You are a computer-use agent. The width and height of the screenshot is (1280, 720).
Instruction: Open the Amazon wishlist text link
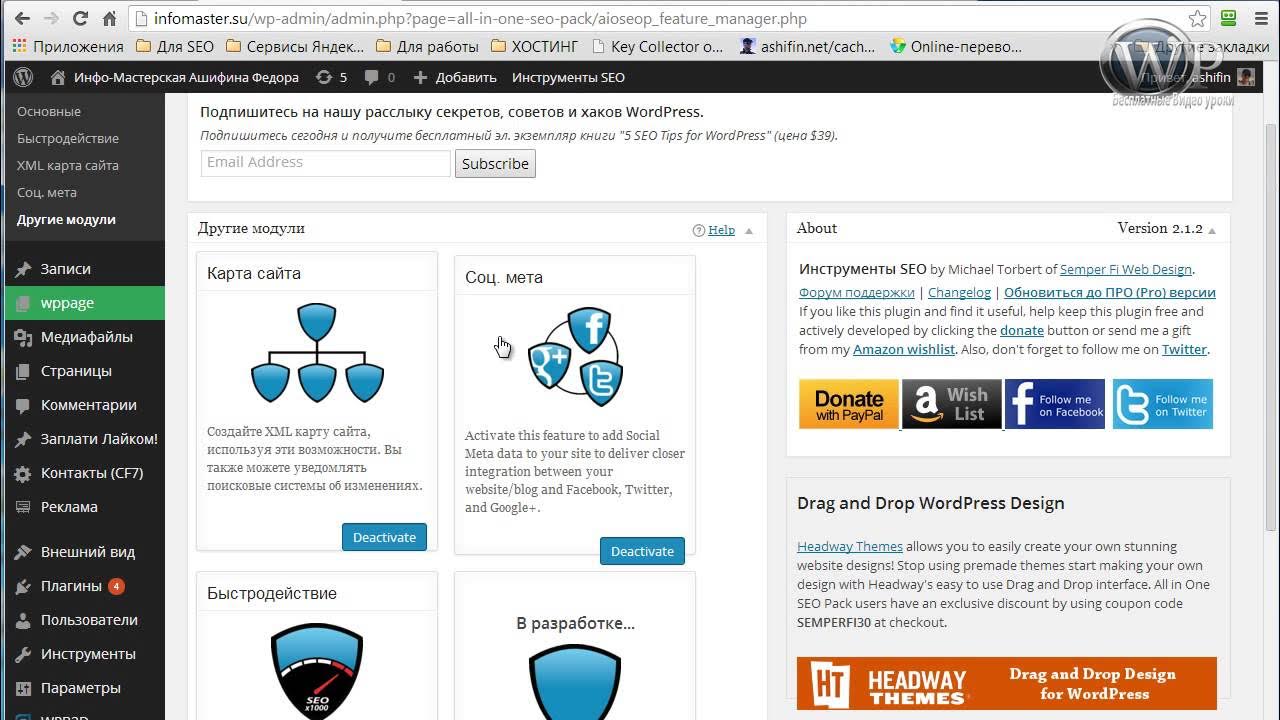coord(904,349)
